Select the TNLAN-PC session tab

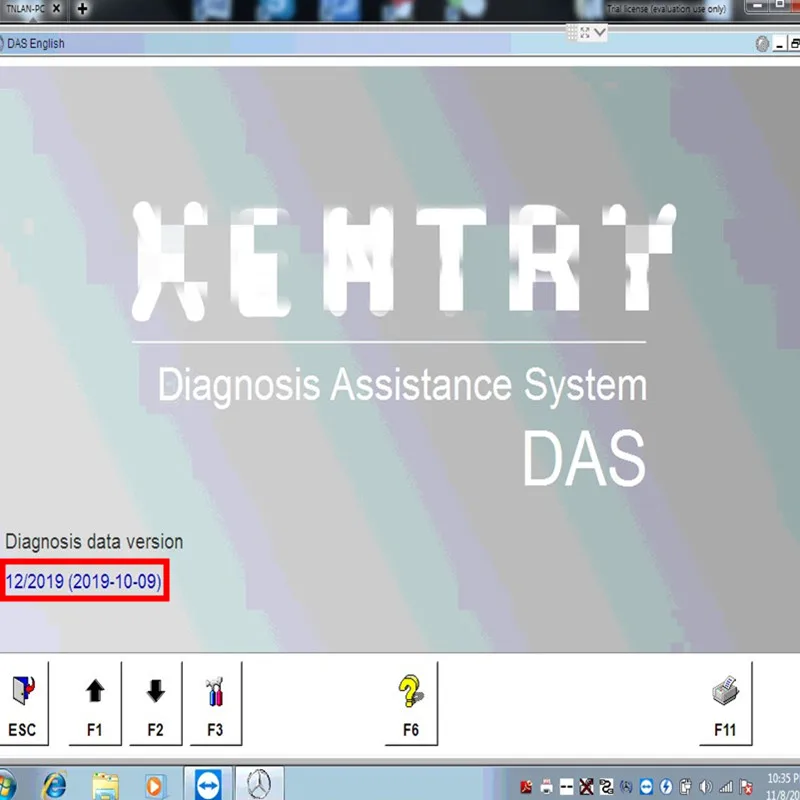[x=26, y=9]
